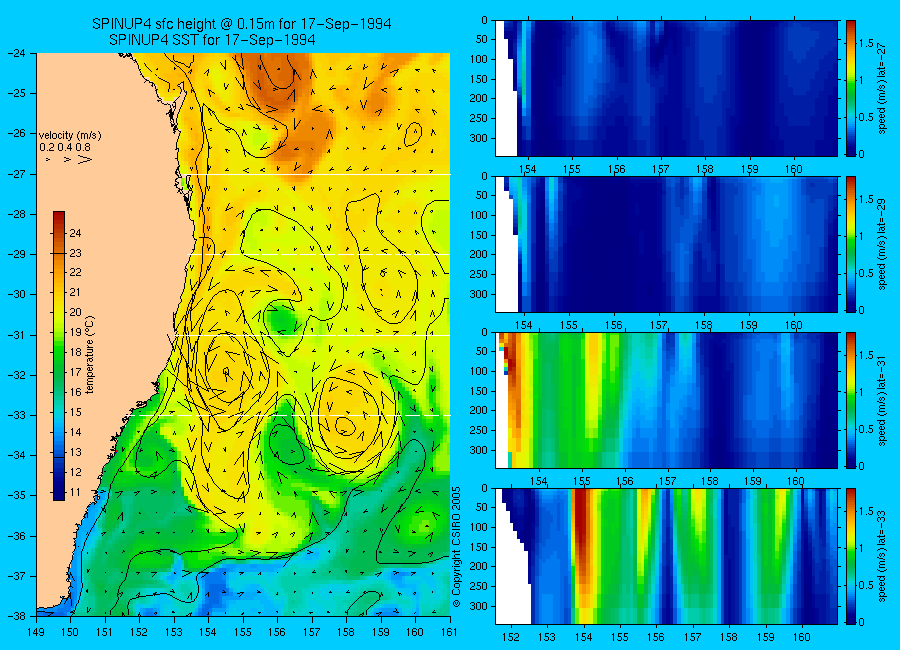
Task: Click the '300' depth label on the lat=-27 panel
Action: pos(479,138)
